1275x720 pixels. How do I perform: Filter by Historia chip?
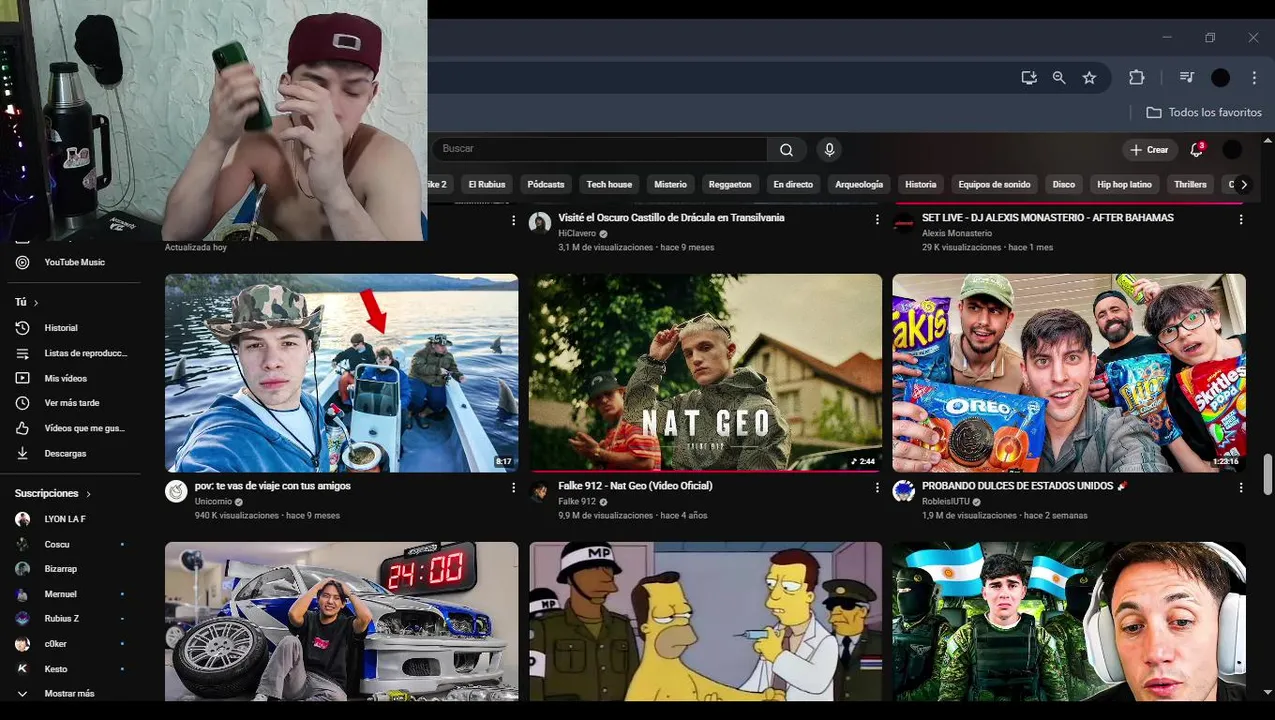(921, 184)
